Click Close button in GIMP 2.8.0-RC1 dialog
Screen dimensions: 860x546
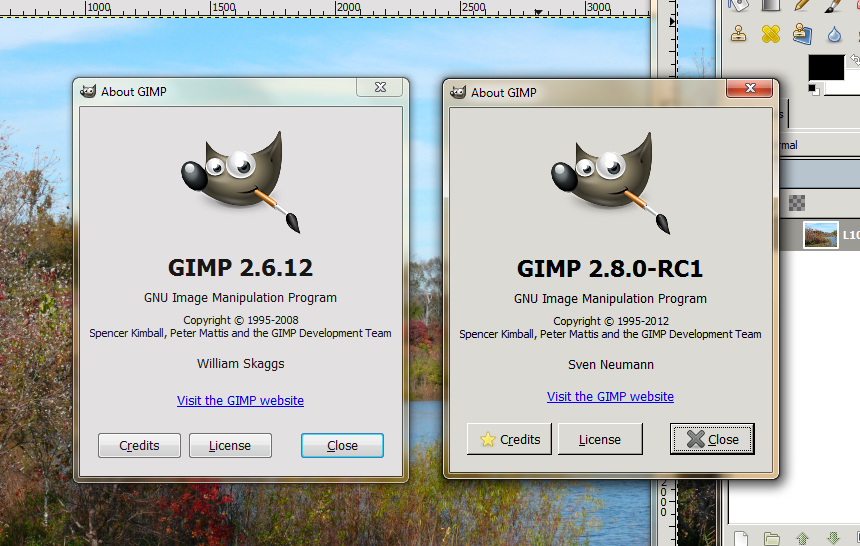click(x=712, y=439)
